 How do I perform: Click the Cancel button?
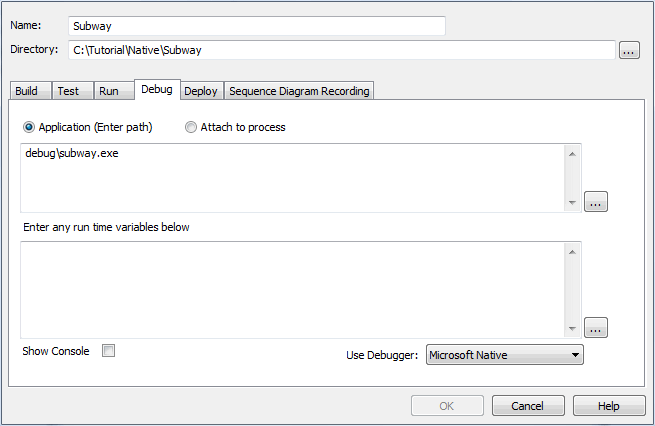click(x=528, y=406)
